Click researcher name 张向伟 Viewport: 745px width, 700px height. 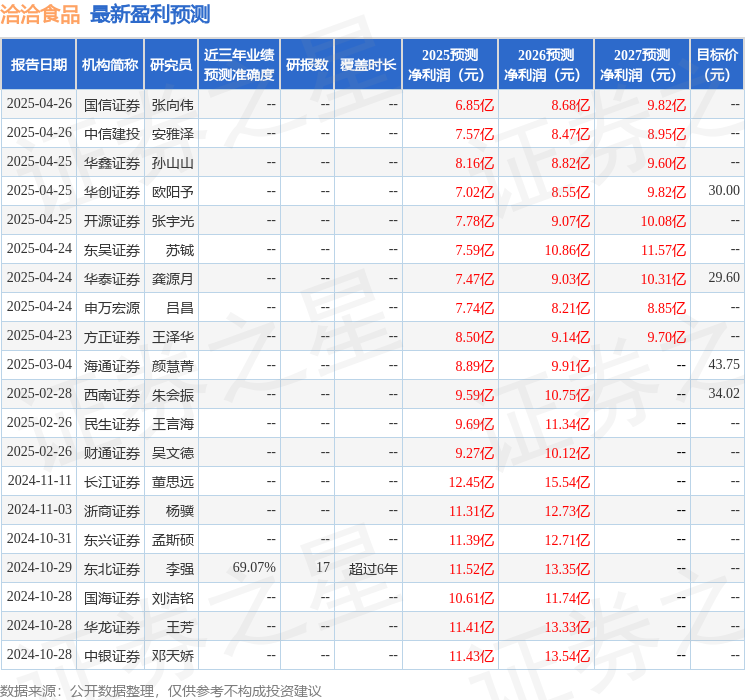(x=172, y=105)
